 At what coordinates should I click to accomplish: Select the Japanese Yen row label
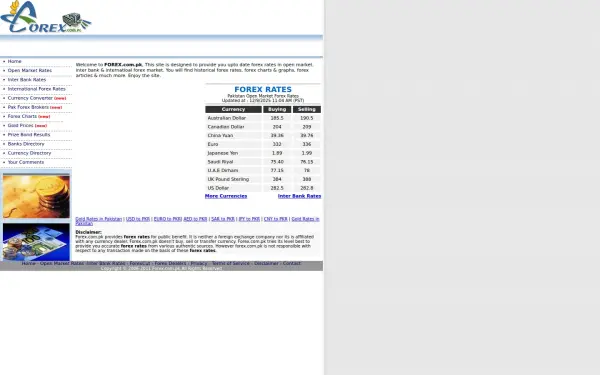[x=223, y=153]
